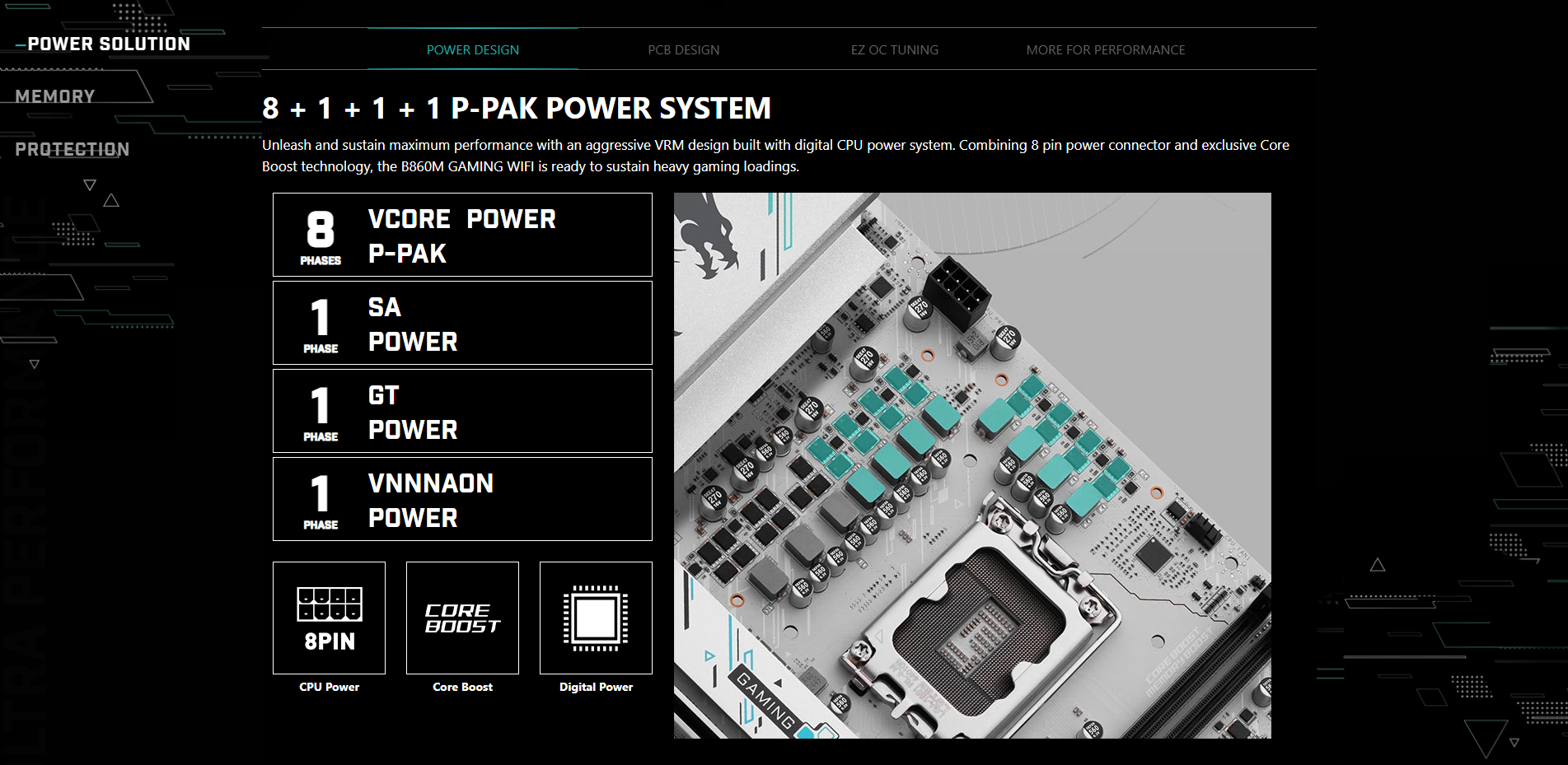The image size is (1568, 765).
Task: Click the 1 Phase GT Power box
Action: coord(462,411)
